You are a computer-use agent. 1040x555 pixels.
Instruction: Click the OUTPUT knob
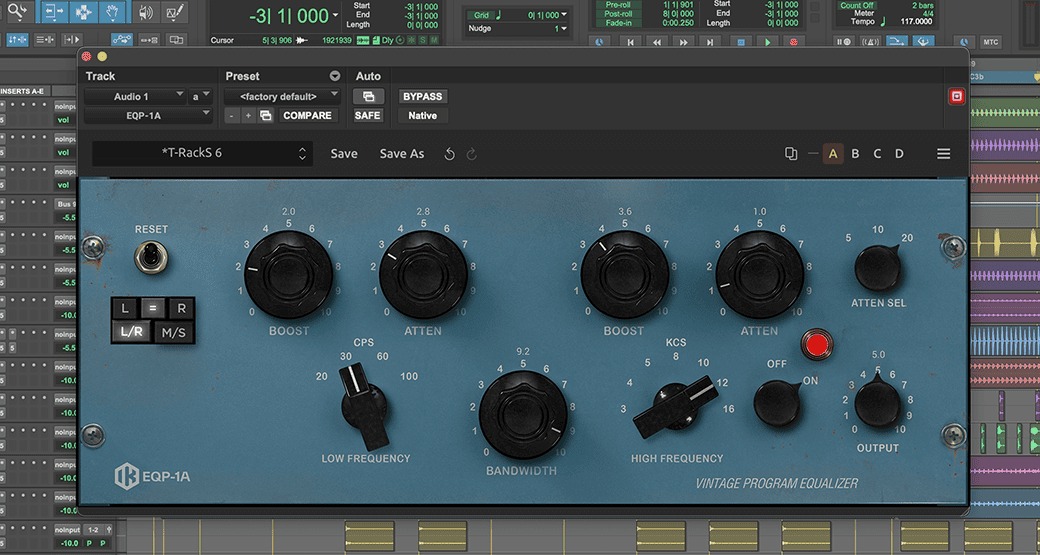click(878, 403)
